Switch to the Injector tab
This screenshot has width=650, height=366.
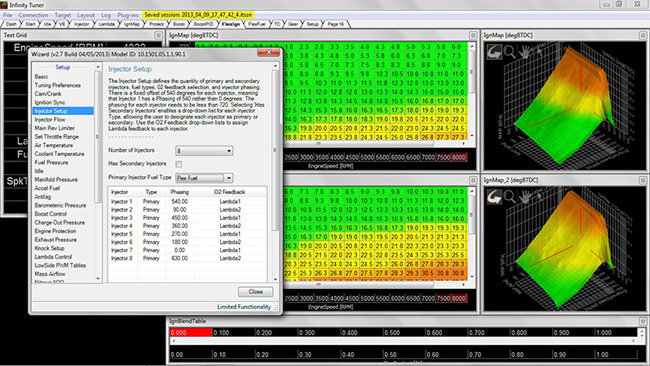tap(82, 24)
